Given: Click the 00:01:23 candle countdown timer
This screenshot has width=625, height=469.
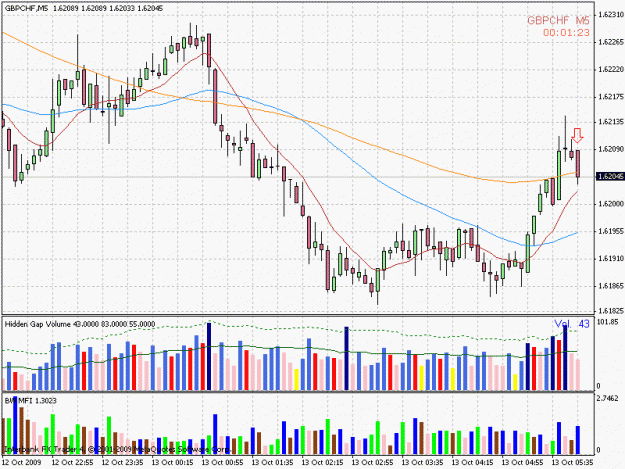Looking at the screenshot, I should click(x=566, y=33).
